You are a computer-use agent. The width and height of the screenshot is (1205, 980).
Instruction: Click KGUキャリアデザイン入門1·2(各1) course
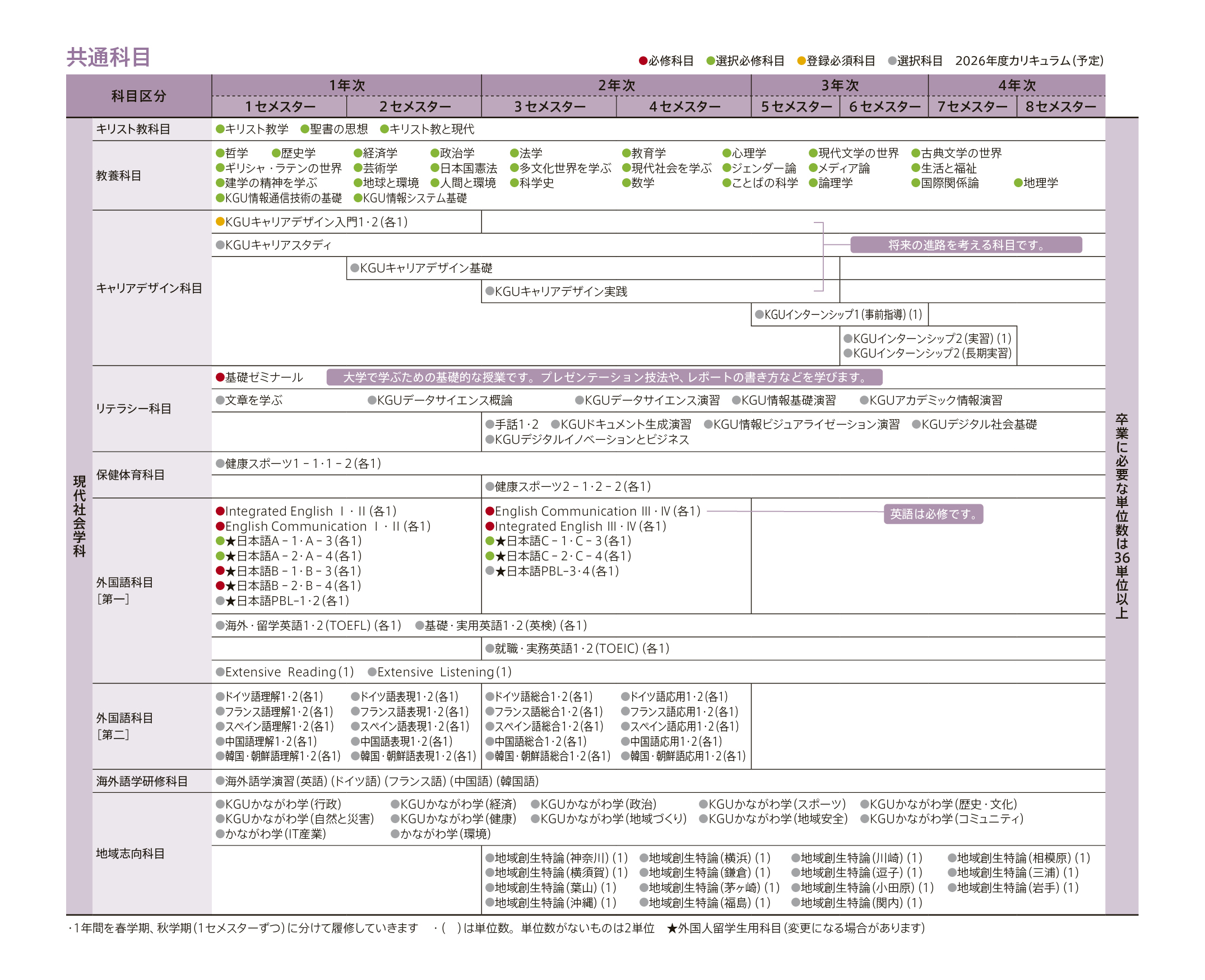pyautogui.click(x=312, y=222)
